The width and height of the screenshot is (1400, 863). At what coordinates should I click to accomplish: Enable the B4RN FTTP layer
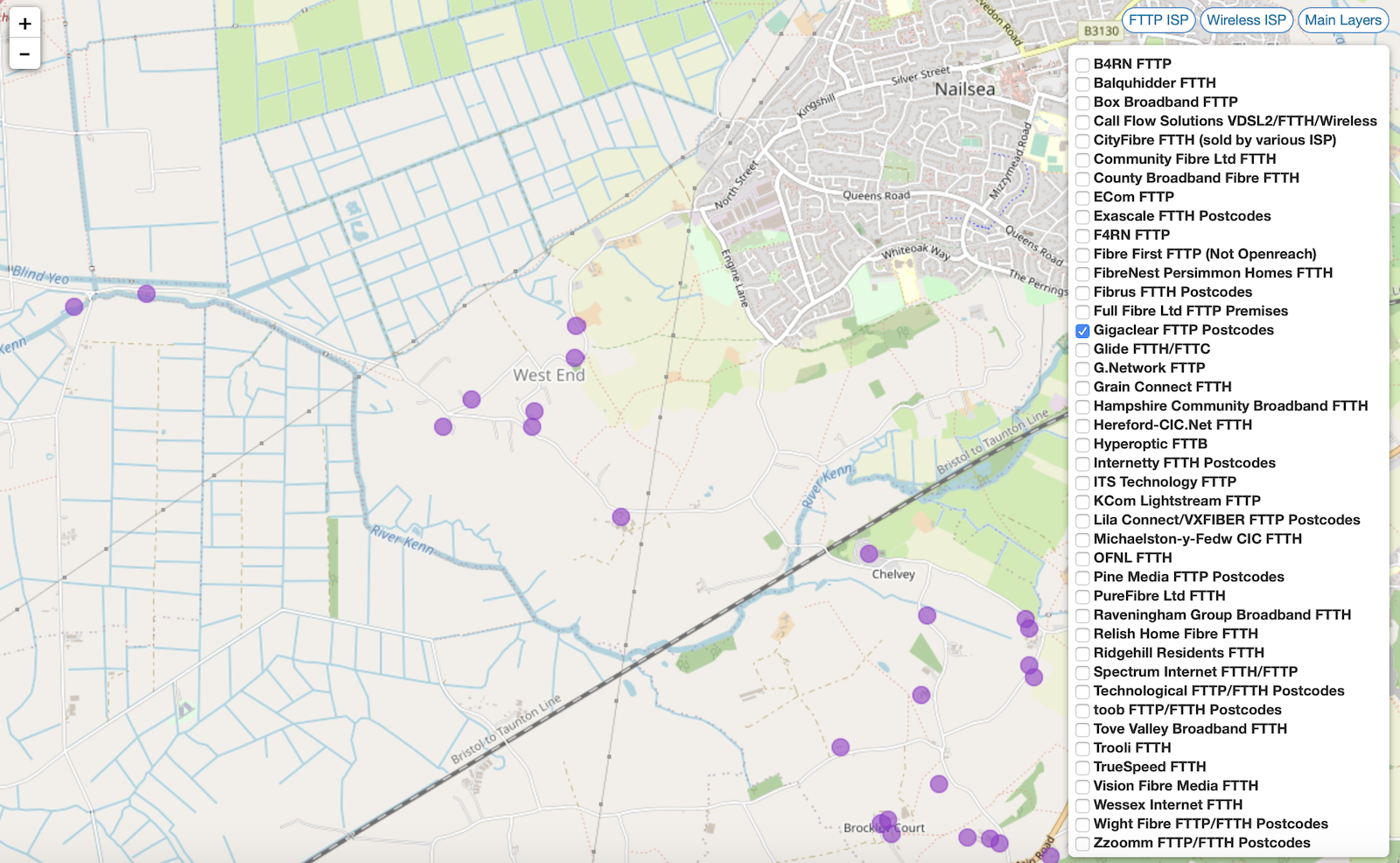tap(1082, 65)
